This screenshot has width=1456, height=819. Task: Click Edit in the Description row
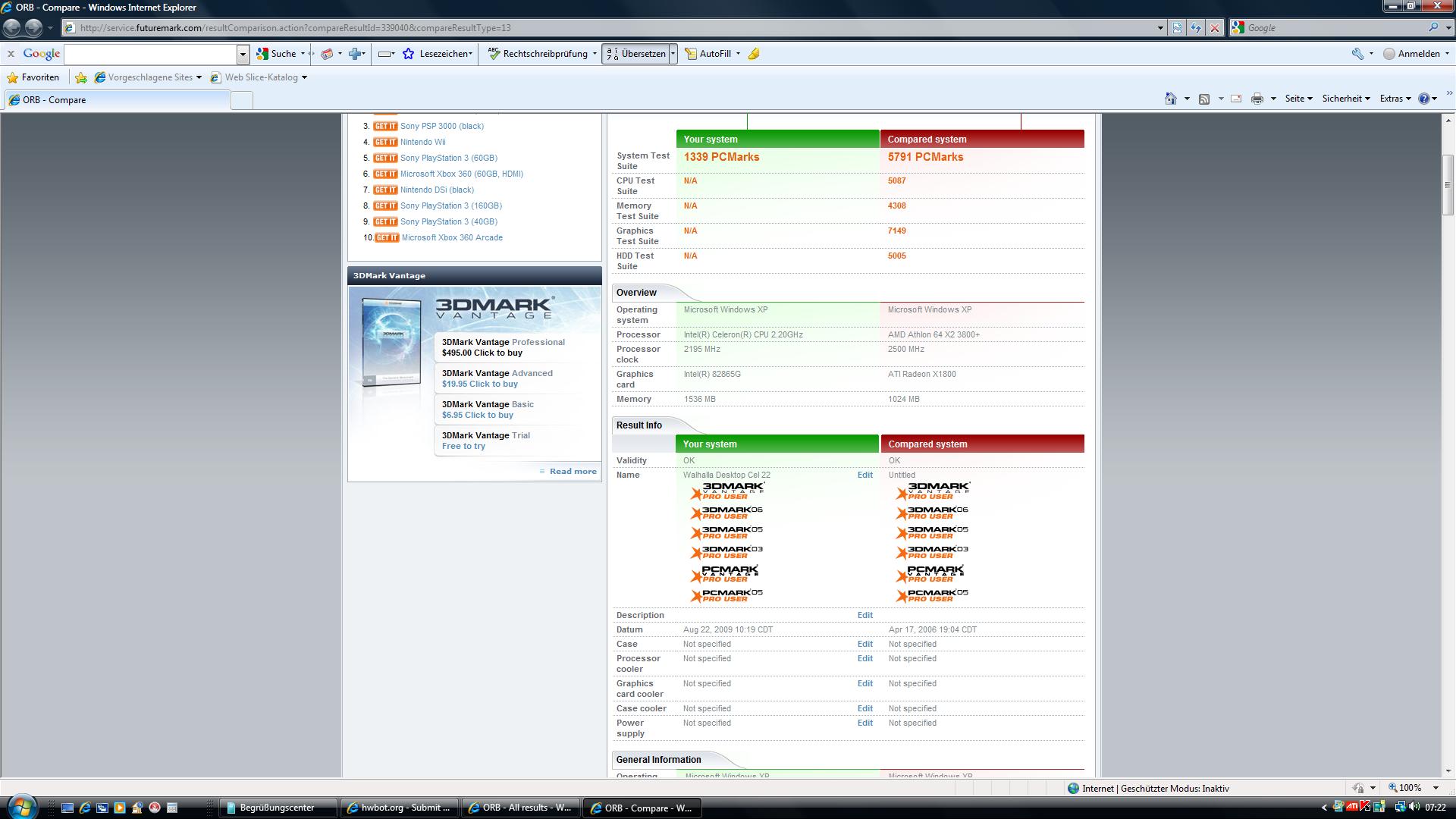(865, 615)
